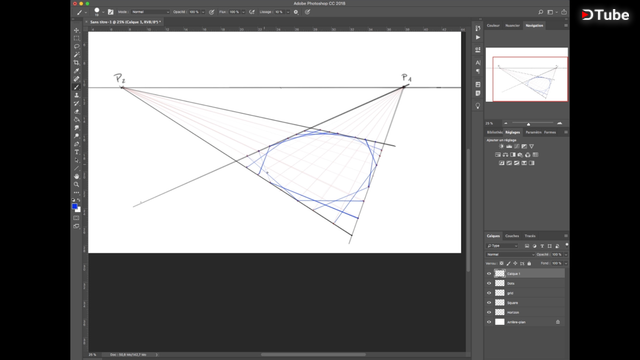640x360 pixels.
Task: Switch to the Bibliothèques tab
Action: coord(494,132)
